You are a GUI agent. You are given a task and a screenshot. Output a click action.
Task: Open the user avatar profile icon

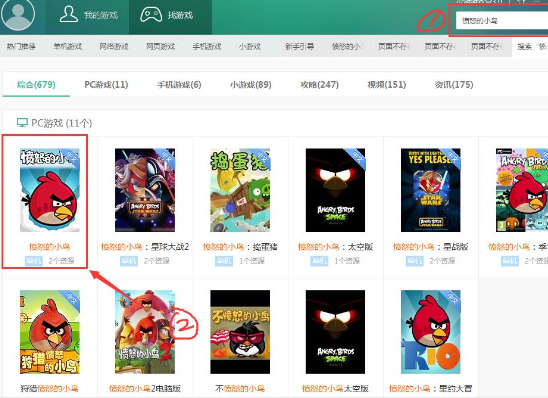(17, 14)
